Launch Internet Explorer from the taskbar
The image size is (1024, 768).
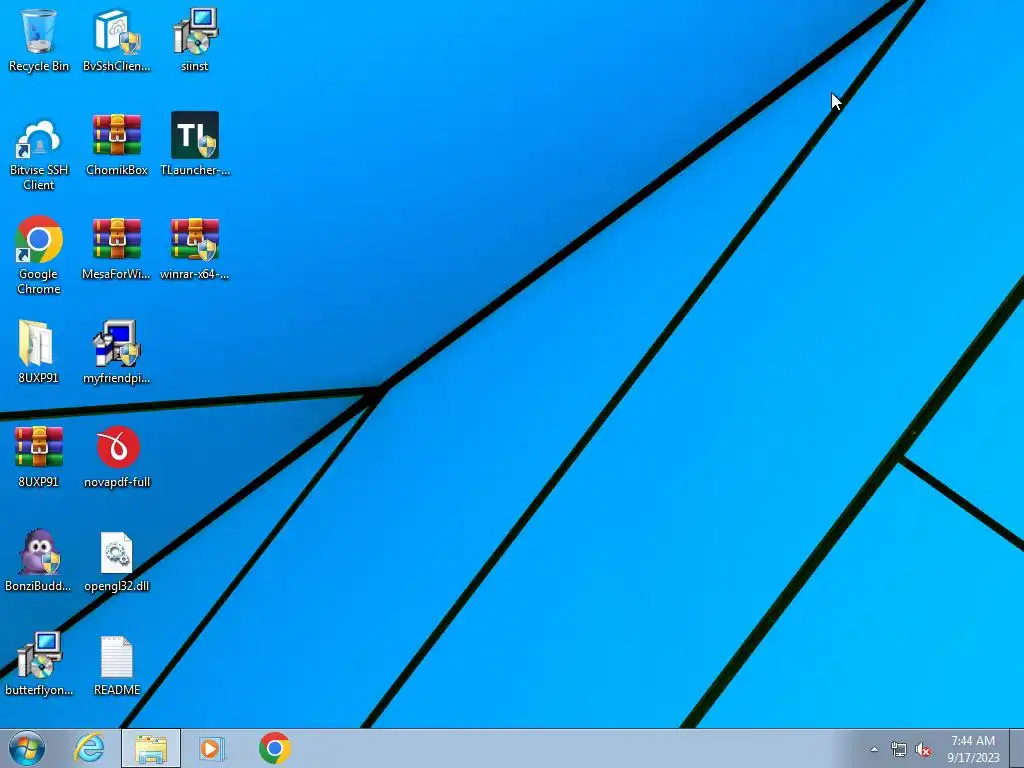[89, 748]
